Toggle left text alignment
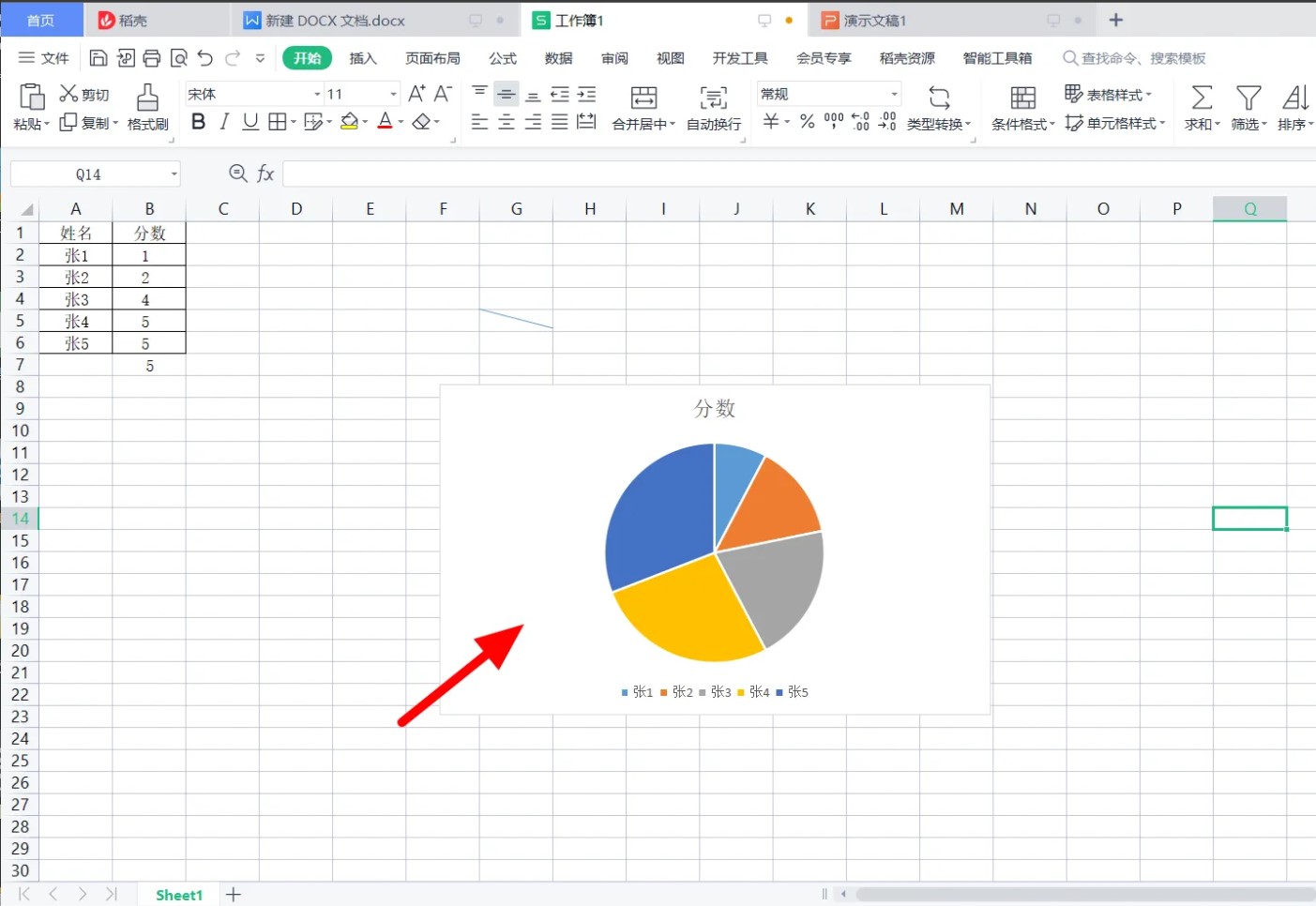The height and width of the screenshot is (906, 1316). 479,122
